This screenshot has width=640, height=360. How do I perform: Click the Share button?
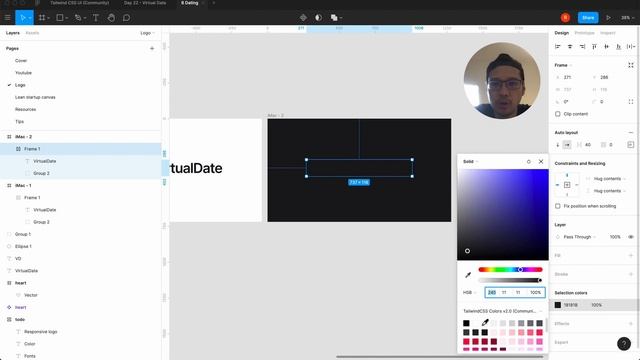[588, 18]
